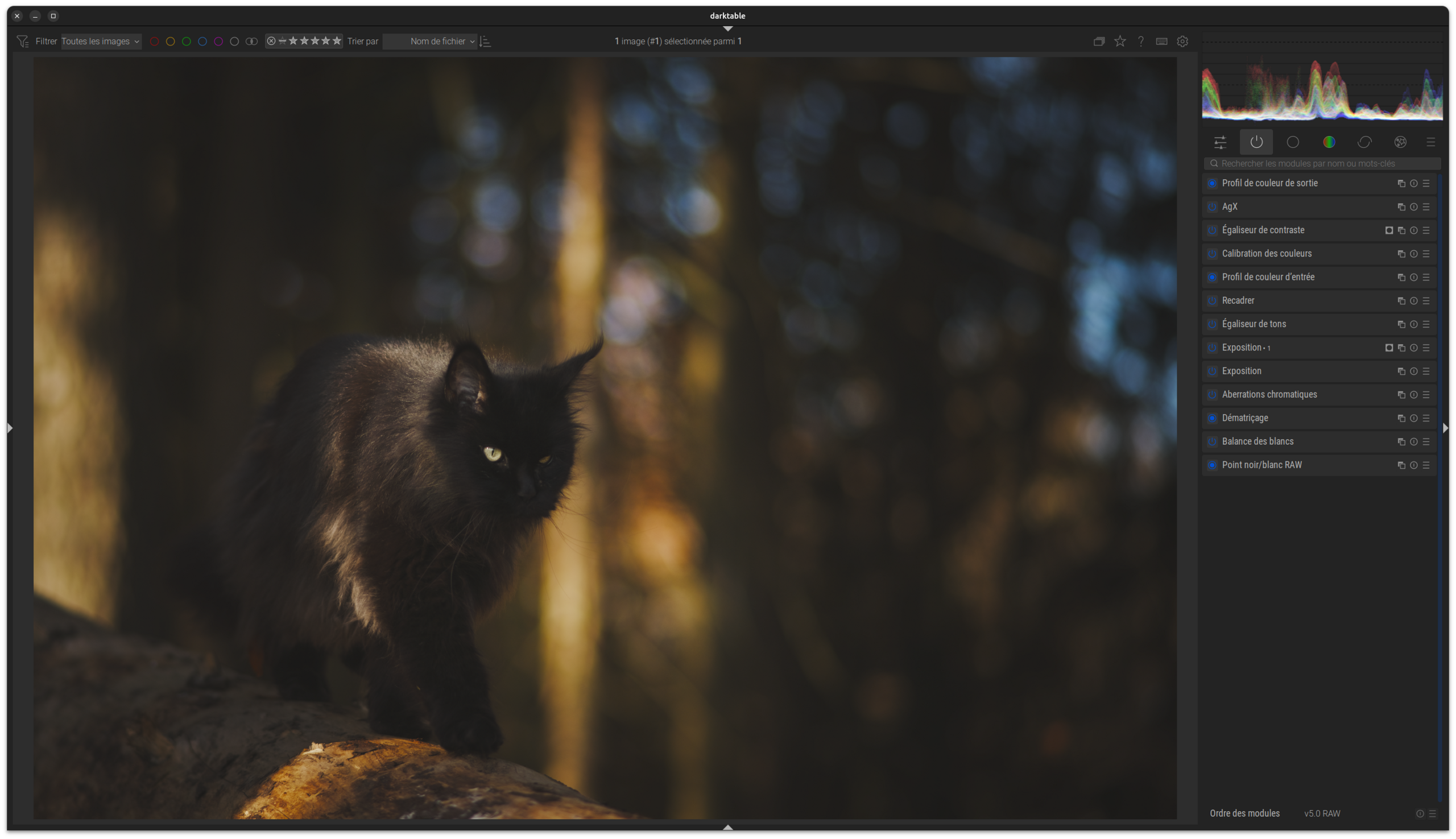The image size is (1456, 839).
Task: Open the Toutes les images filter dropdown
Action: [x=101, y=42]
